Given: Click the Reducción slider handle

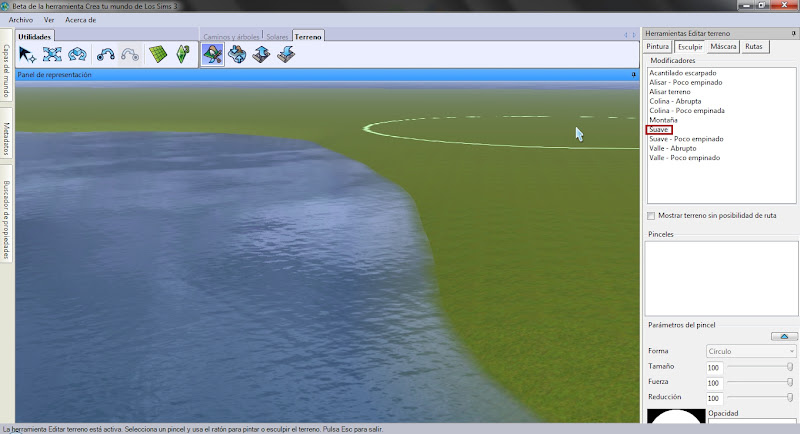Looking at the screenshot, I should coord(790,397).
